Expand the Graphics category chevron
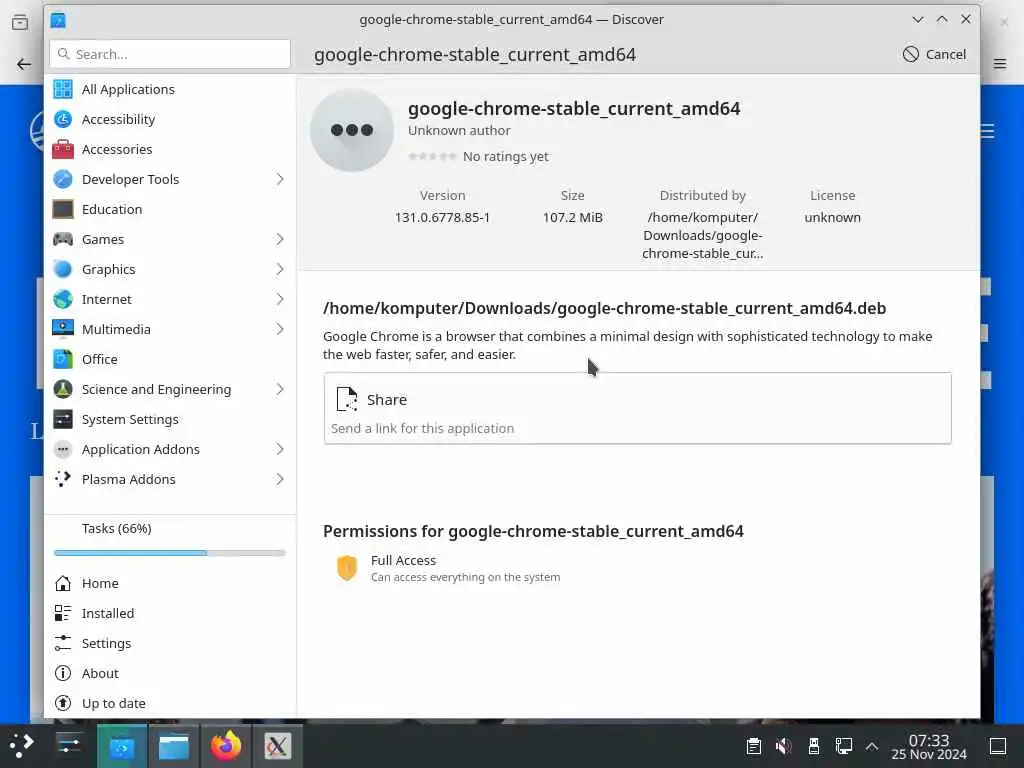The image size is (1024, 768). click(280, 269)
